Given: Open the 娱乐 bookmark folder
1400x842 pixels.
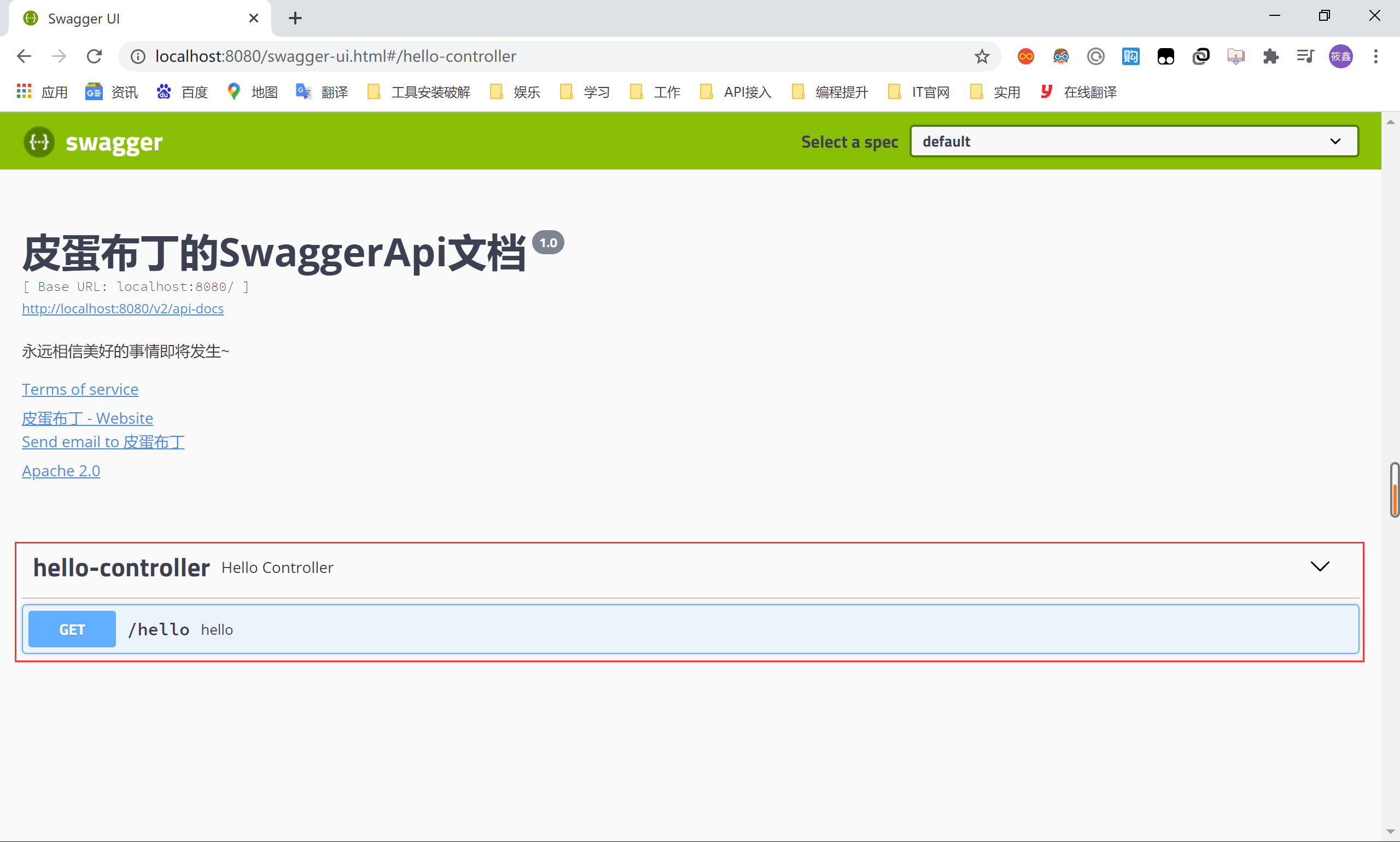Looking at the screenshot, I should [x=515, y=92].
